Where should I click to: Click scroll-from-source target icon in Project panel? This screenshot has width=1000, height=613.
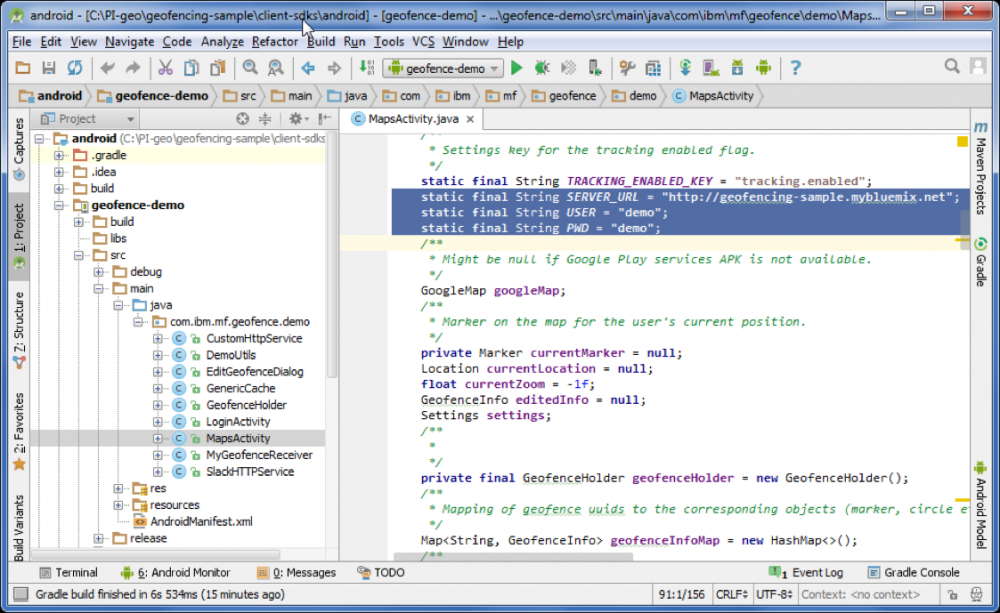click(242, 119)
